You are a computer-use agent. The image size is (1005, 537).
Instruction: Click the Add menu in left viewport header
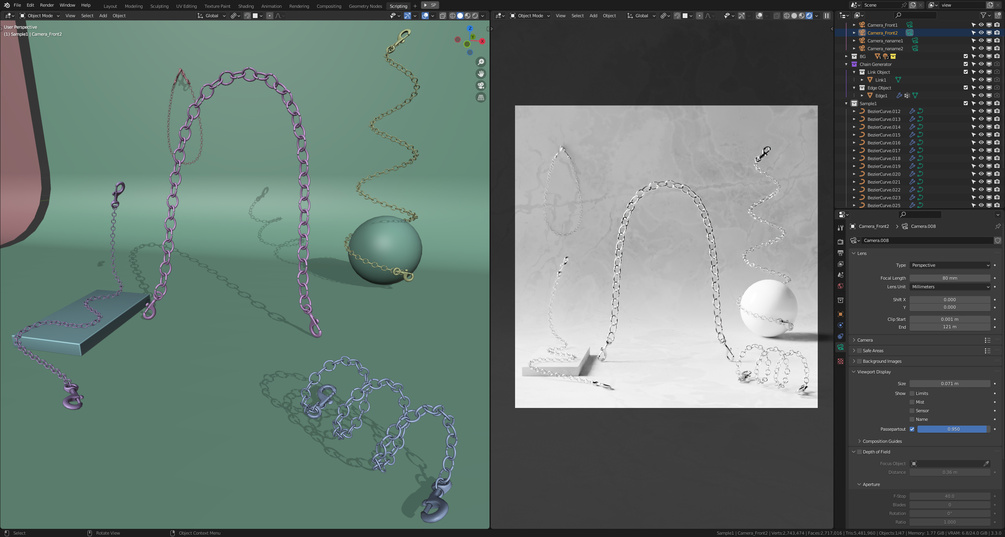(x=103, y=15)
